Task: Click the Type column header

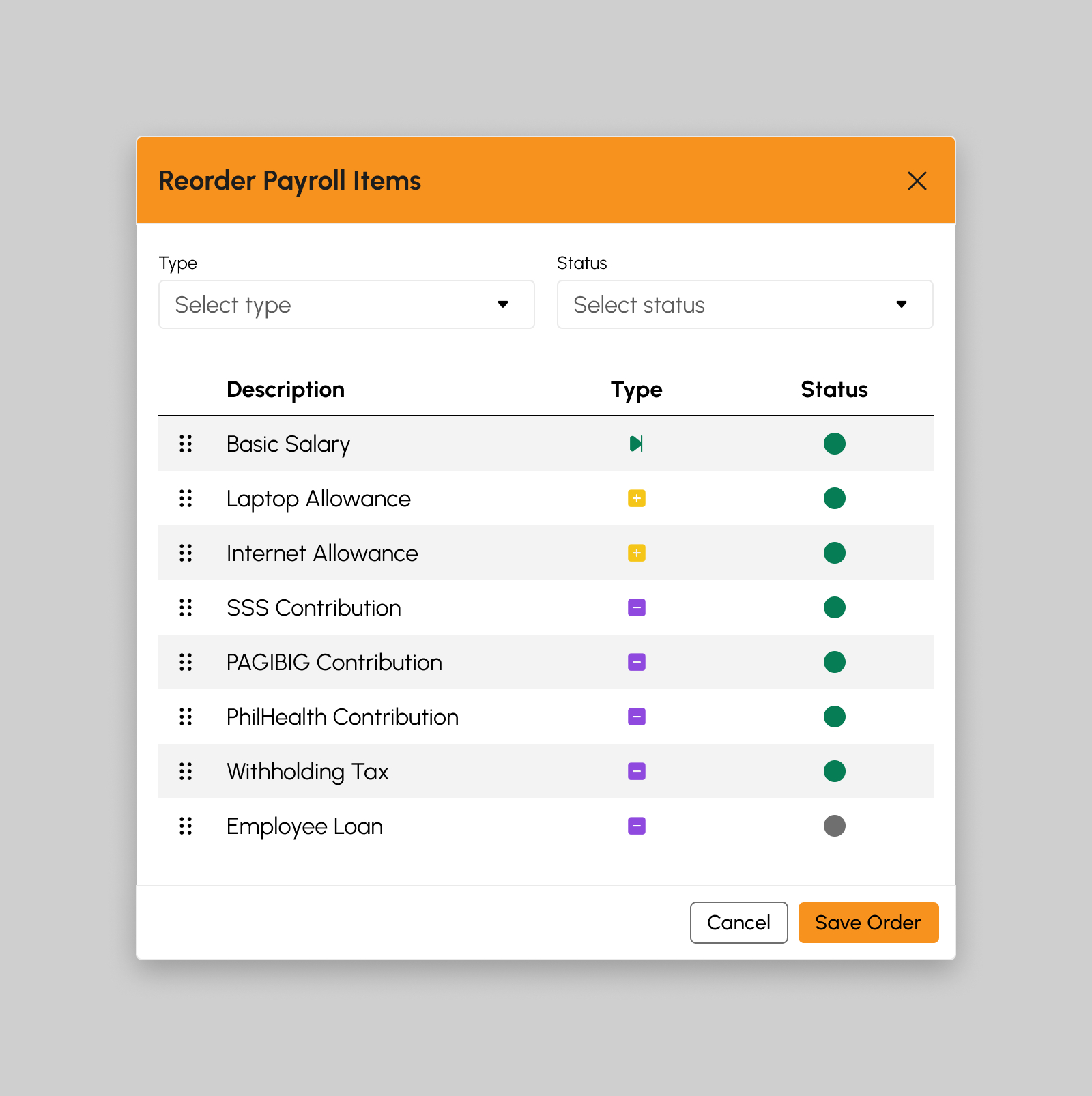Action: (637, 390)
